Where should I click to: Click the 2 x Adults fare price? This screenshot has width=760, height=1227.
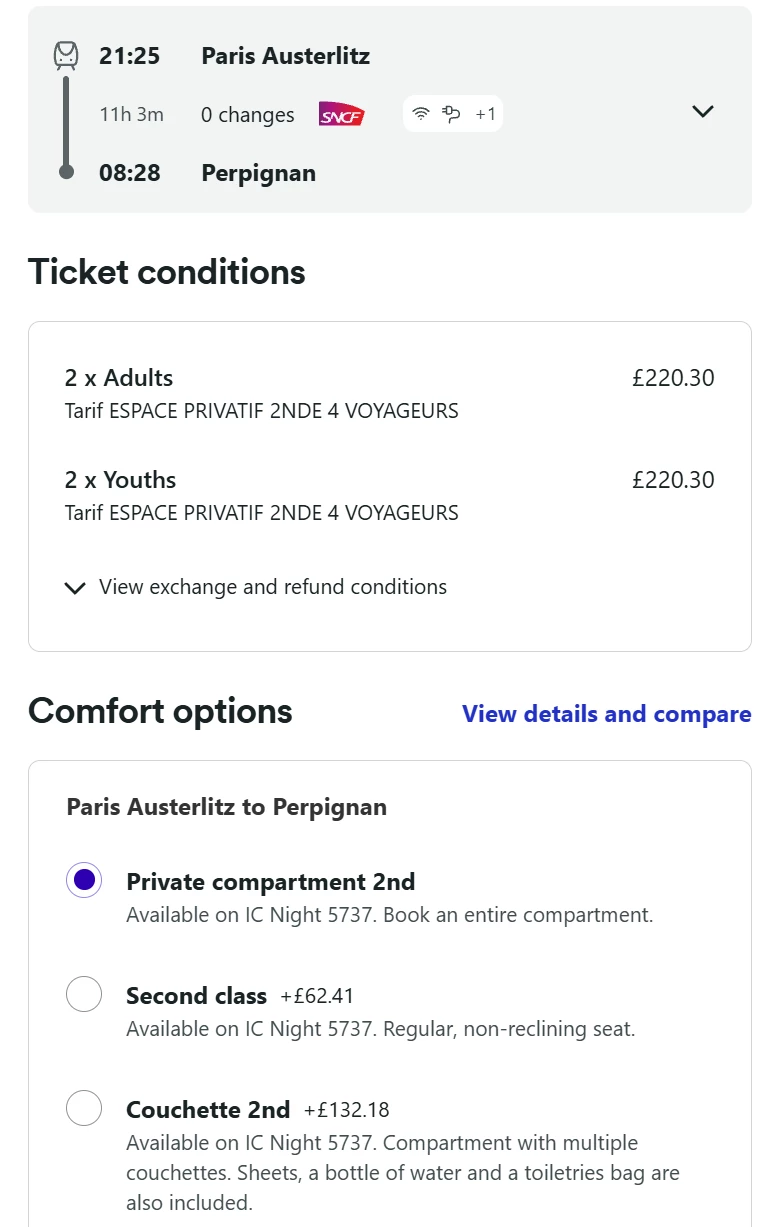click(673, 378)
